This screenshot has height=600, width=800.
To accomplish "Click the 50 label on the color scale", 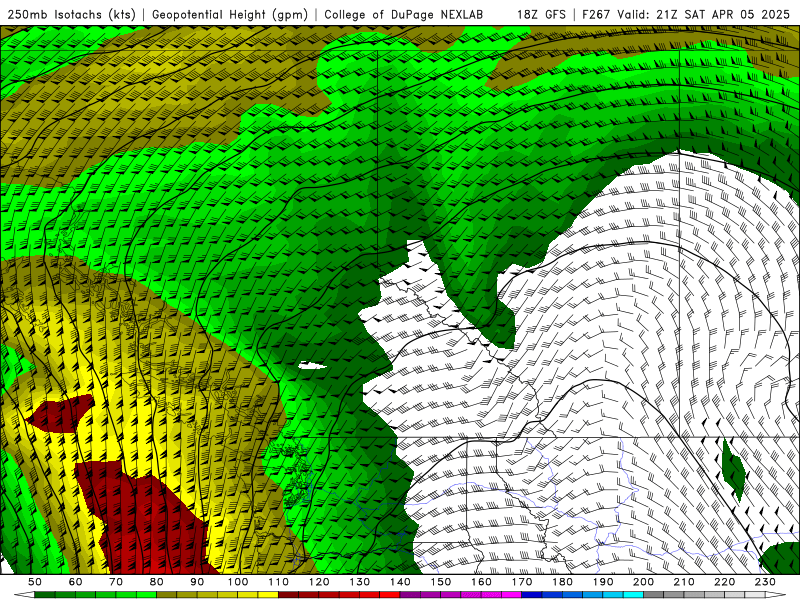I will [35, 582].
